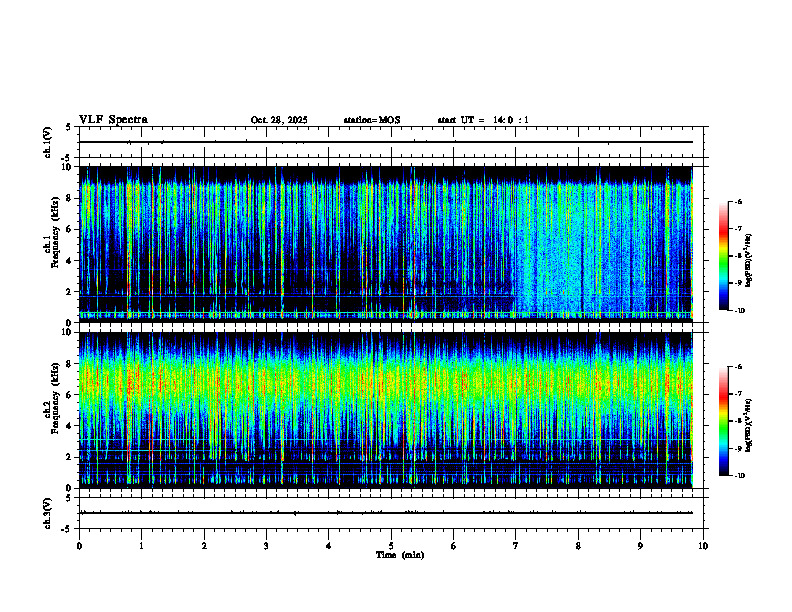Image resolution: width=792 pixels, height=612 pixels.
Task: Click the '-10' label on ch.2 color scale
Action: coord(739,476)
